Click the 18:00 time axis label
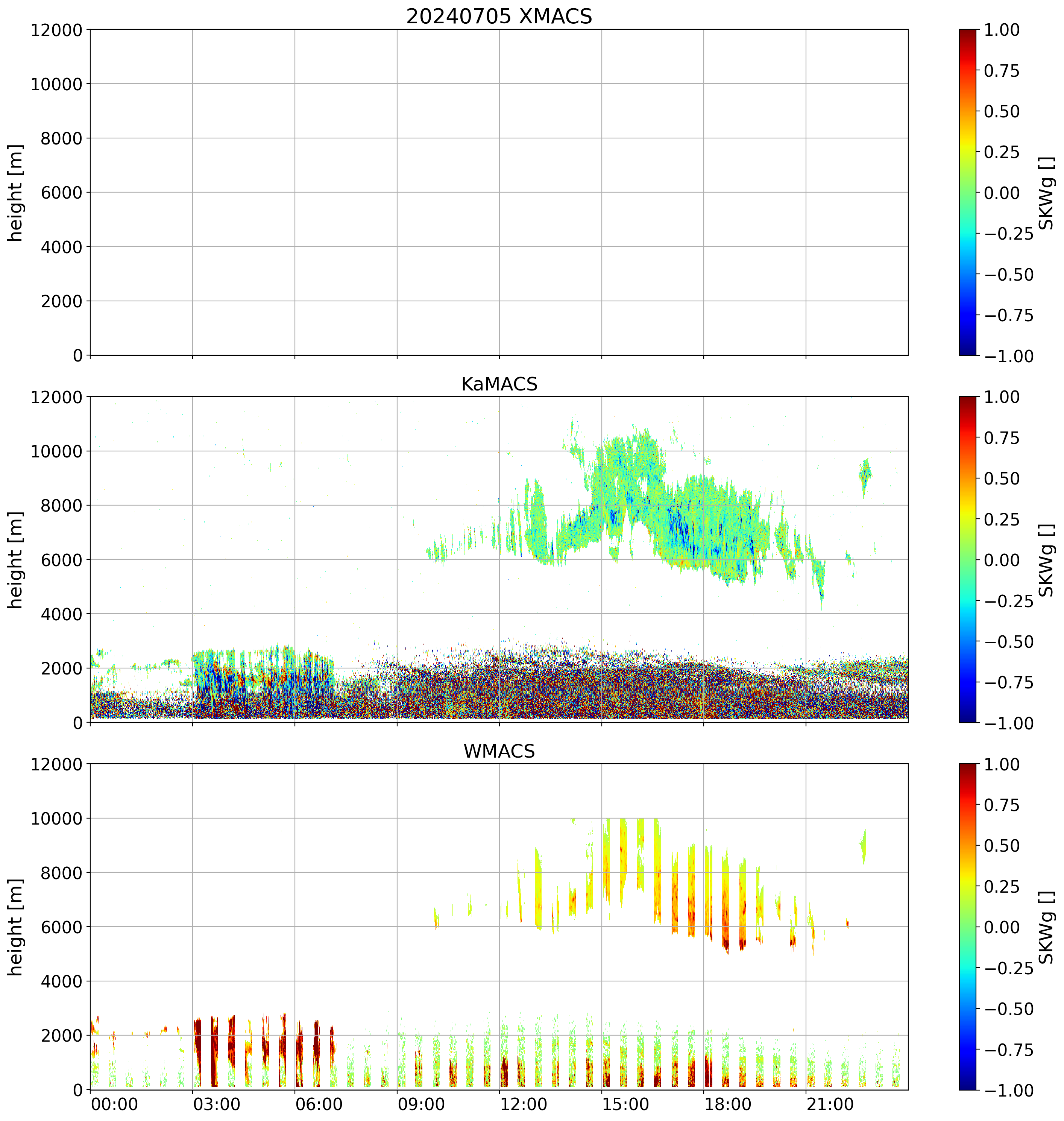Viewport: 1064px width, 1121px height. (728, 1104)
